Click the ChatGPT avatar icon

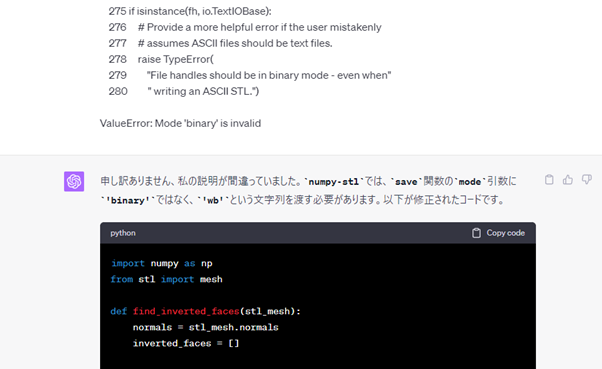[x=74, y=181]
